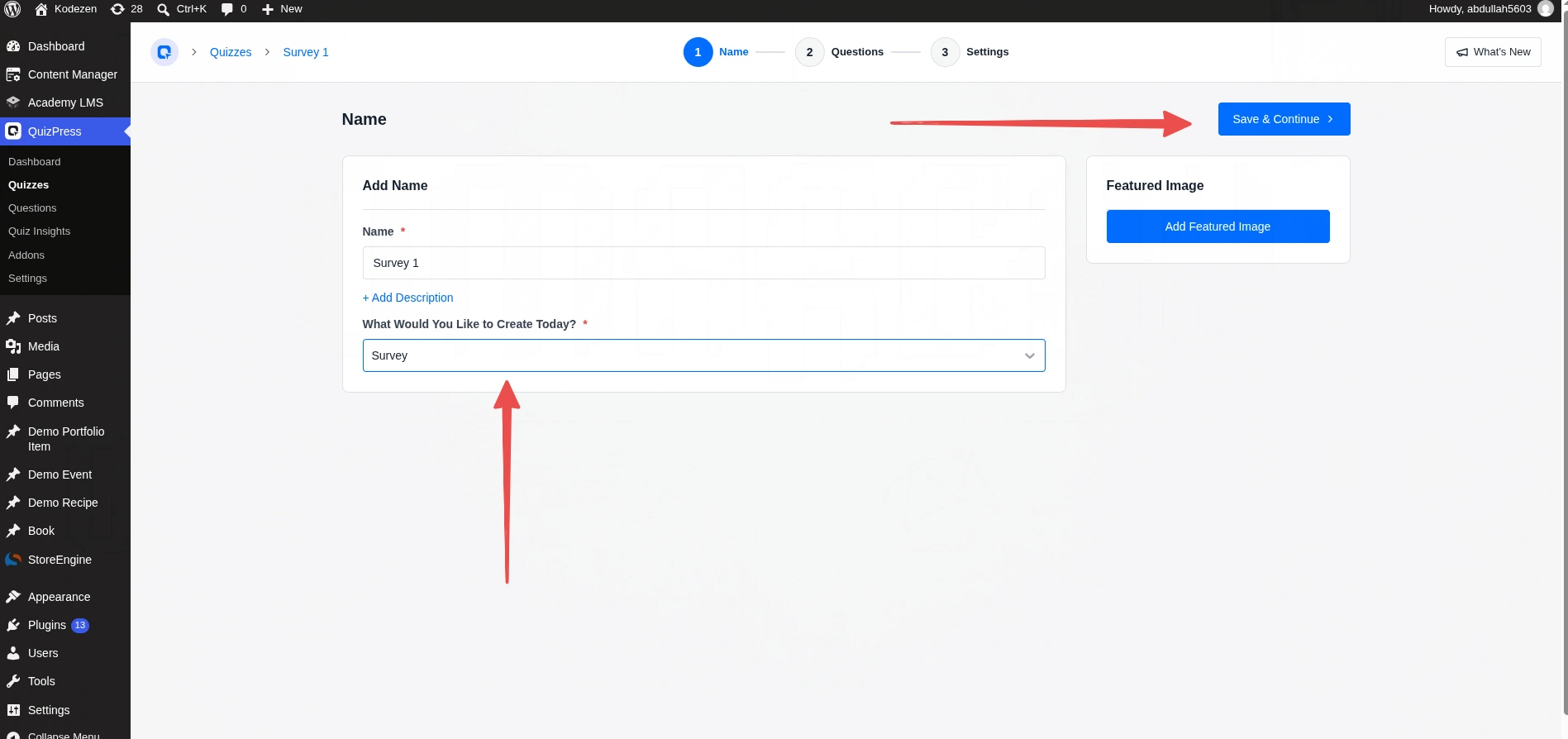The width and height of the screenshot is (1568, 739).
Task: Click the plus New icon in admin bar
Action: point(268,9)
